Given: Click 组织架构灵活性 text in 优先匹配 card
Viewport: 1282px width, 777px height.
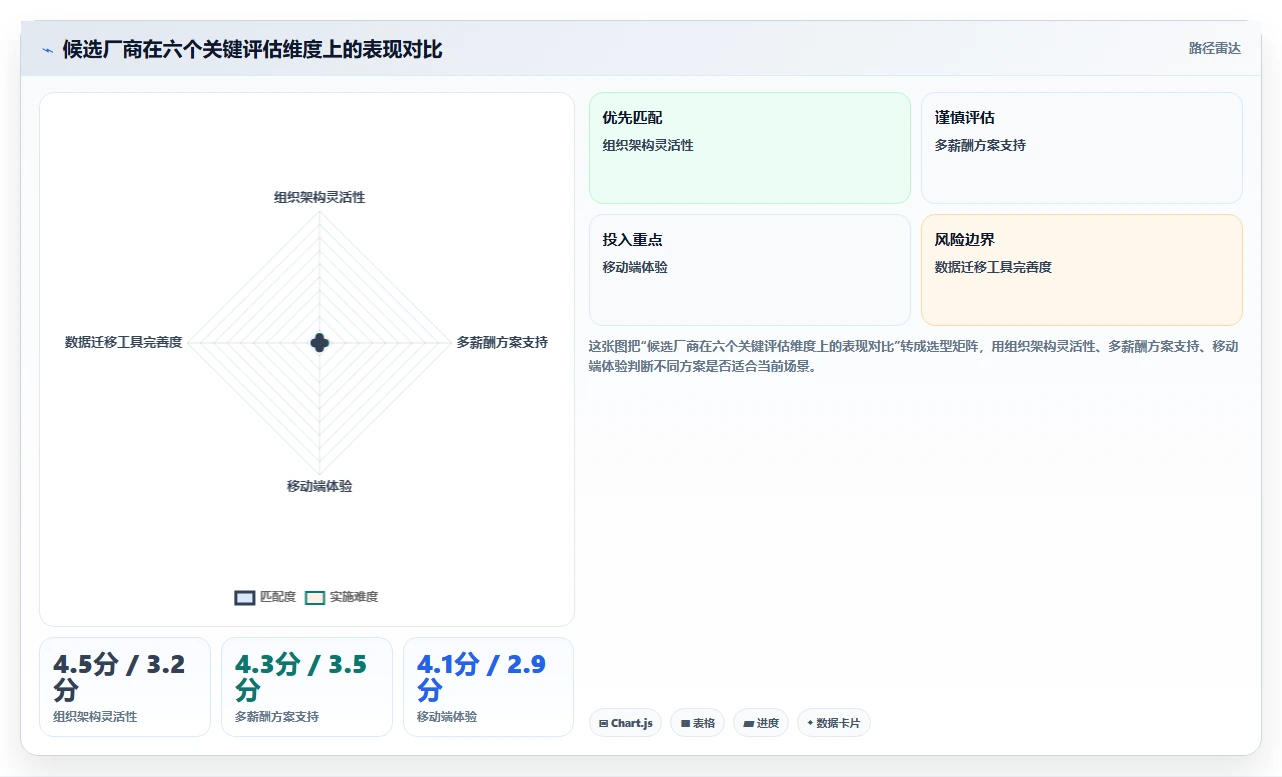Looking at the screenshot, I should pyautogui.click(x=648, y=145).
